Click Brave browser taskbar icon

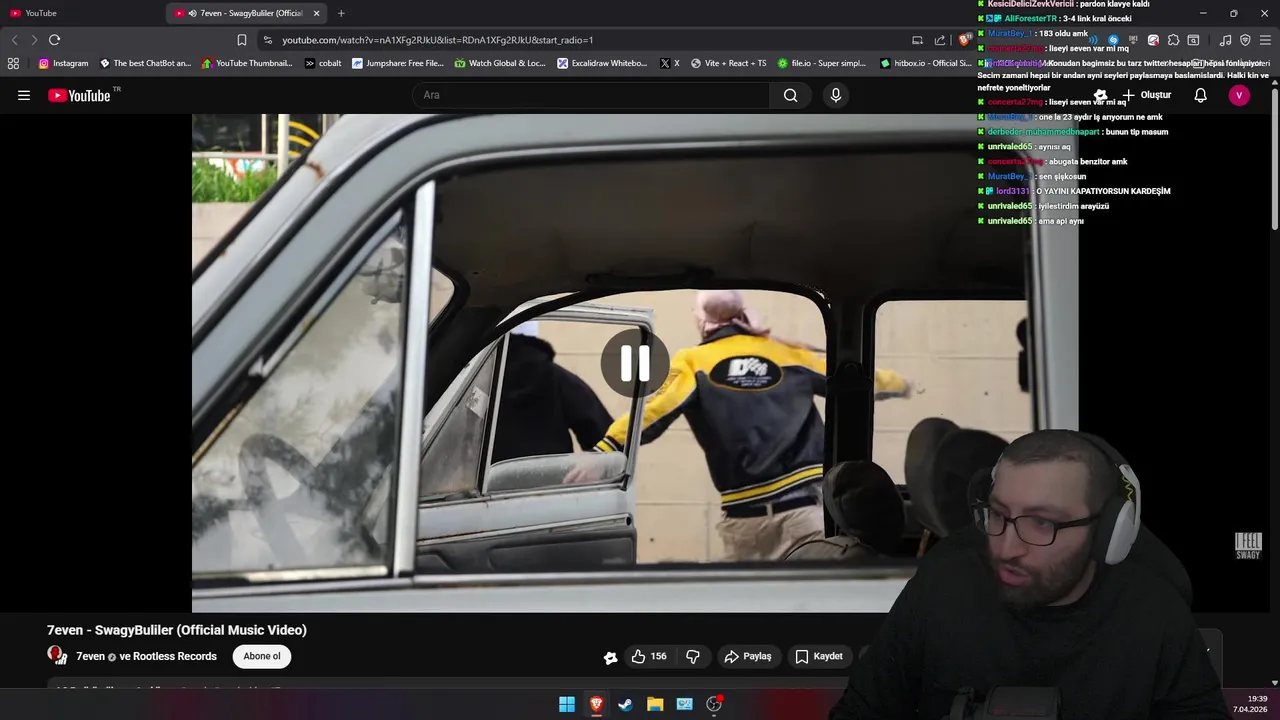(596, 704)
